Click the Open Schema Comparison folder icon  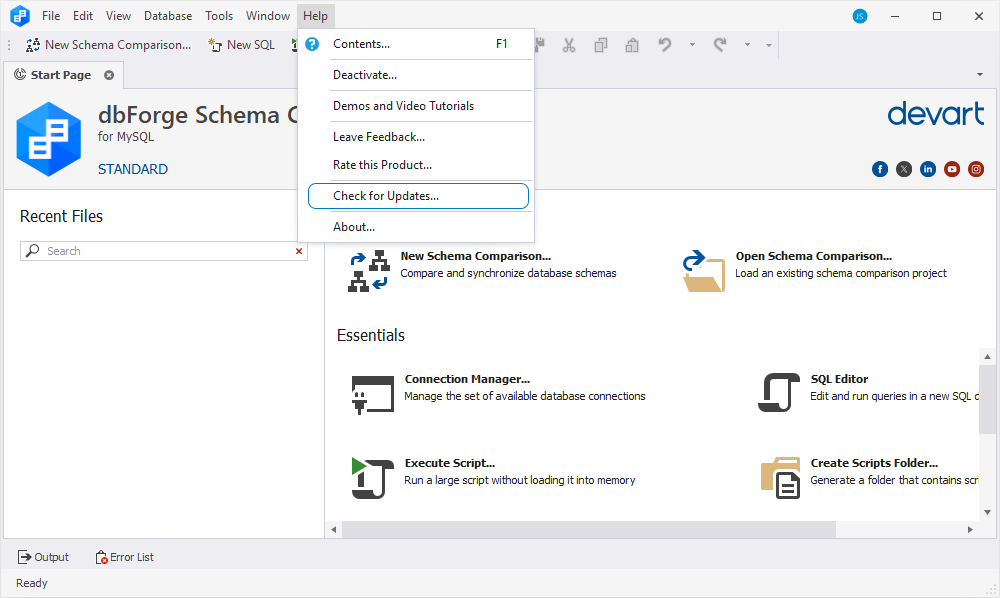703,271
